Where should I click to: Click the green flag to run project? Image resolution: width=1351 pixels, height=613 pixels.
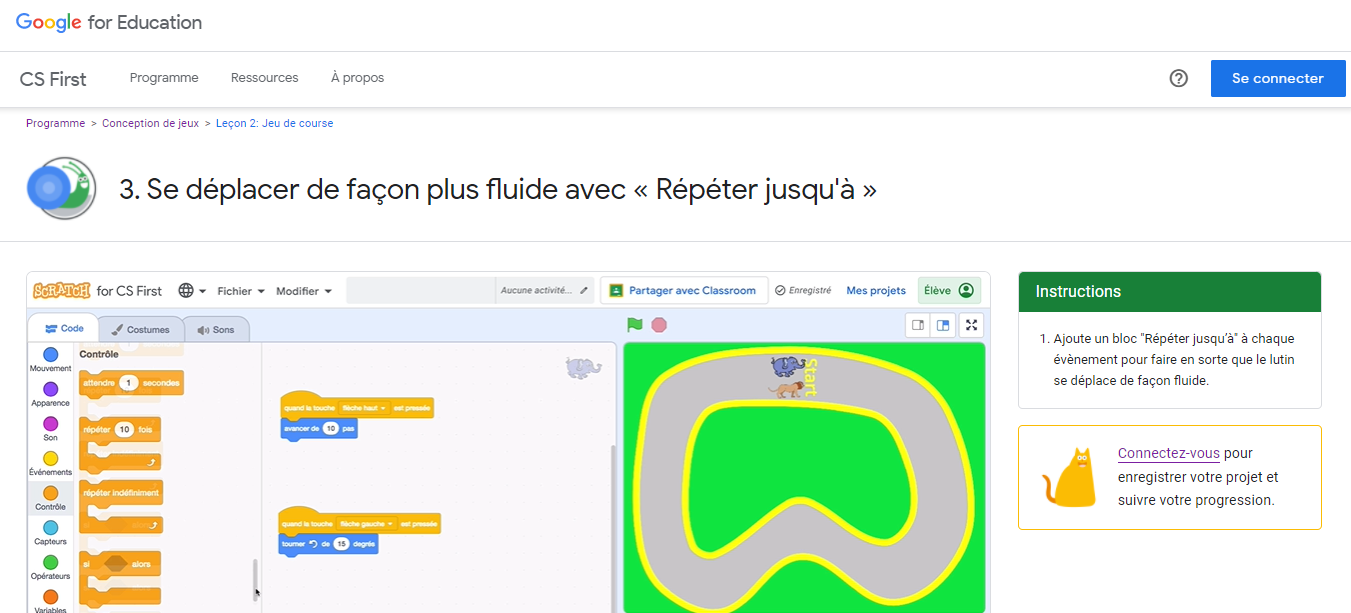(x=634, y=325)
